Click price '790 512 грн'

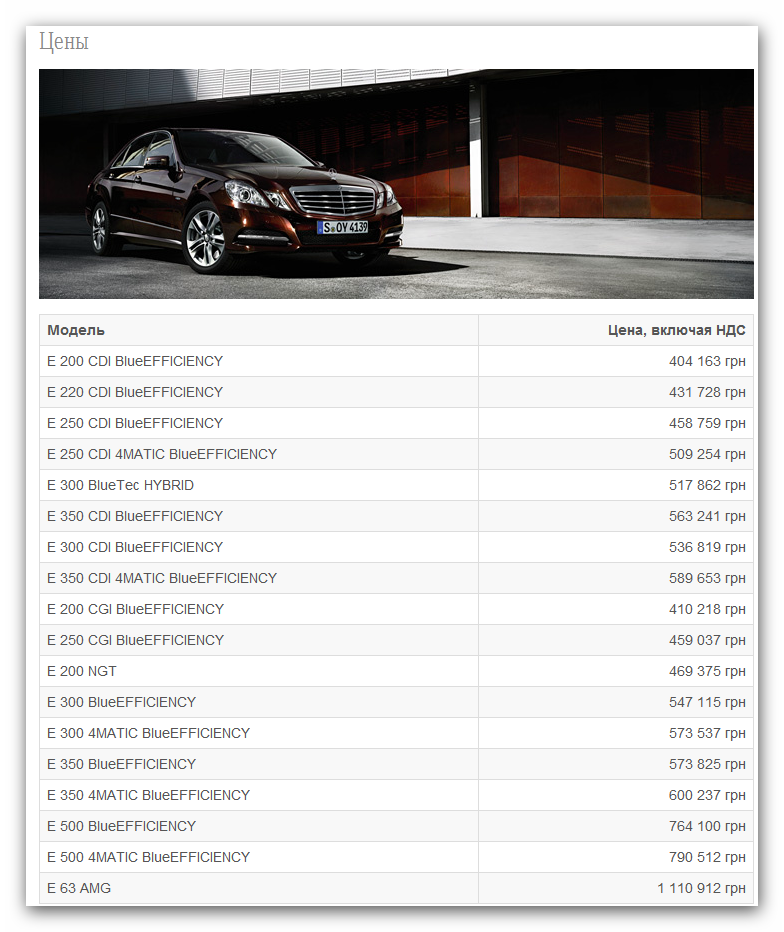(x=707, y=857)
